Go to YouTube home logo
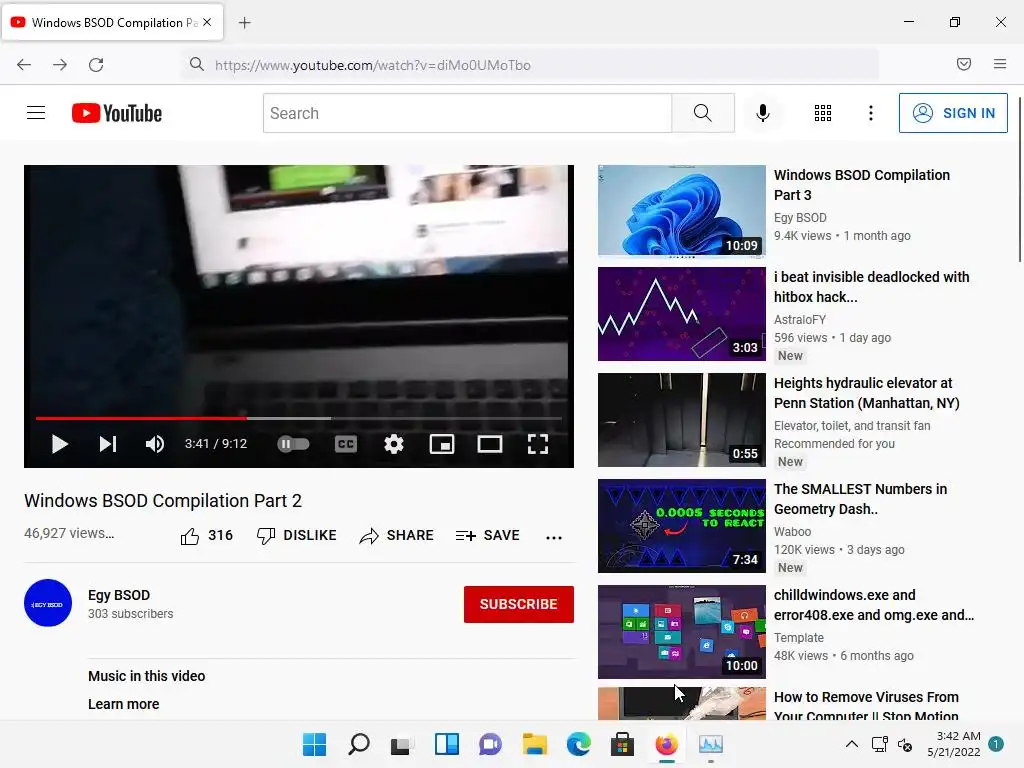 117,113
